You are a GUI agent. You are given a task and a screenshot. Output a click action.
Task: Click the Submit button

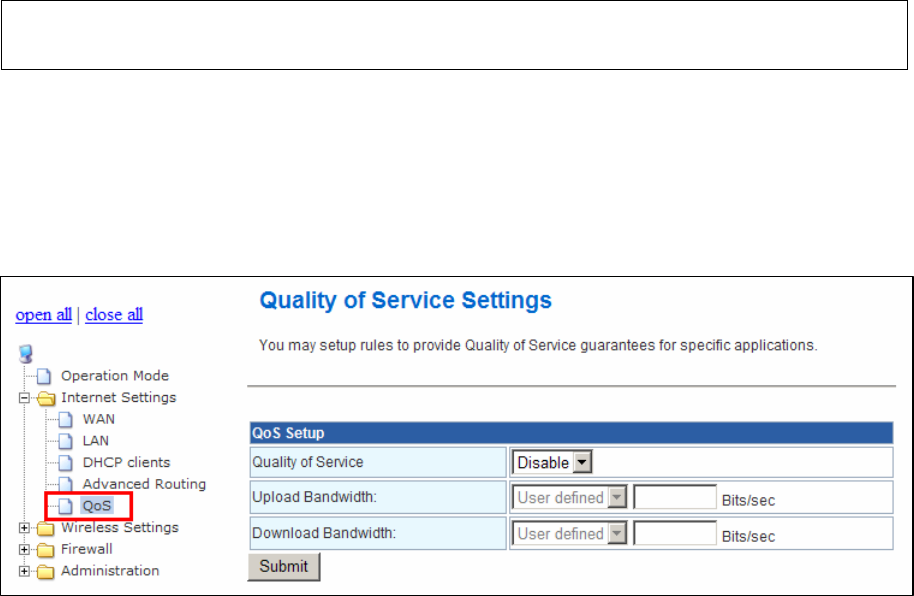point(284,566)
